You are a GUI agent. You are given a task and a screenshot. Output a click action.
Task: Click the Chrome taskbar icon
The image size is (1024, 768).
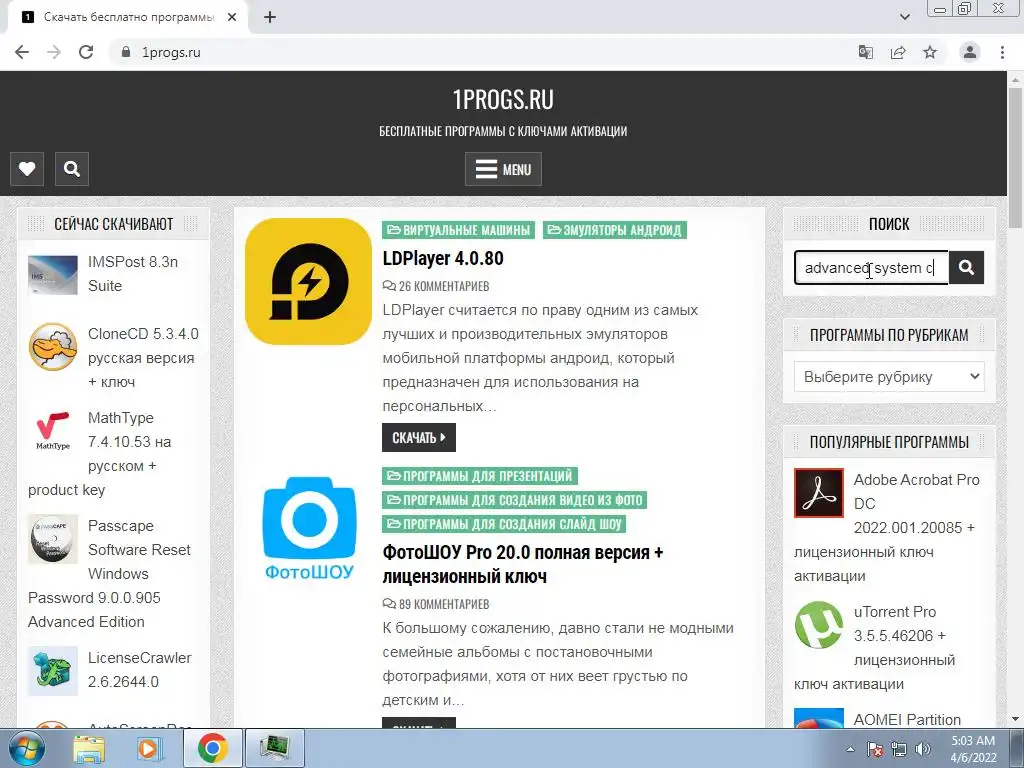point(213,748)
